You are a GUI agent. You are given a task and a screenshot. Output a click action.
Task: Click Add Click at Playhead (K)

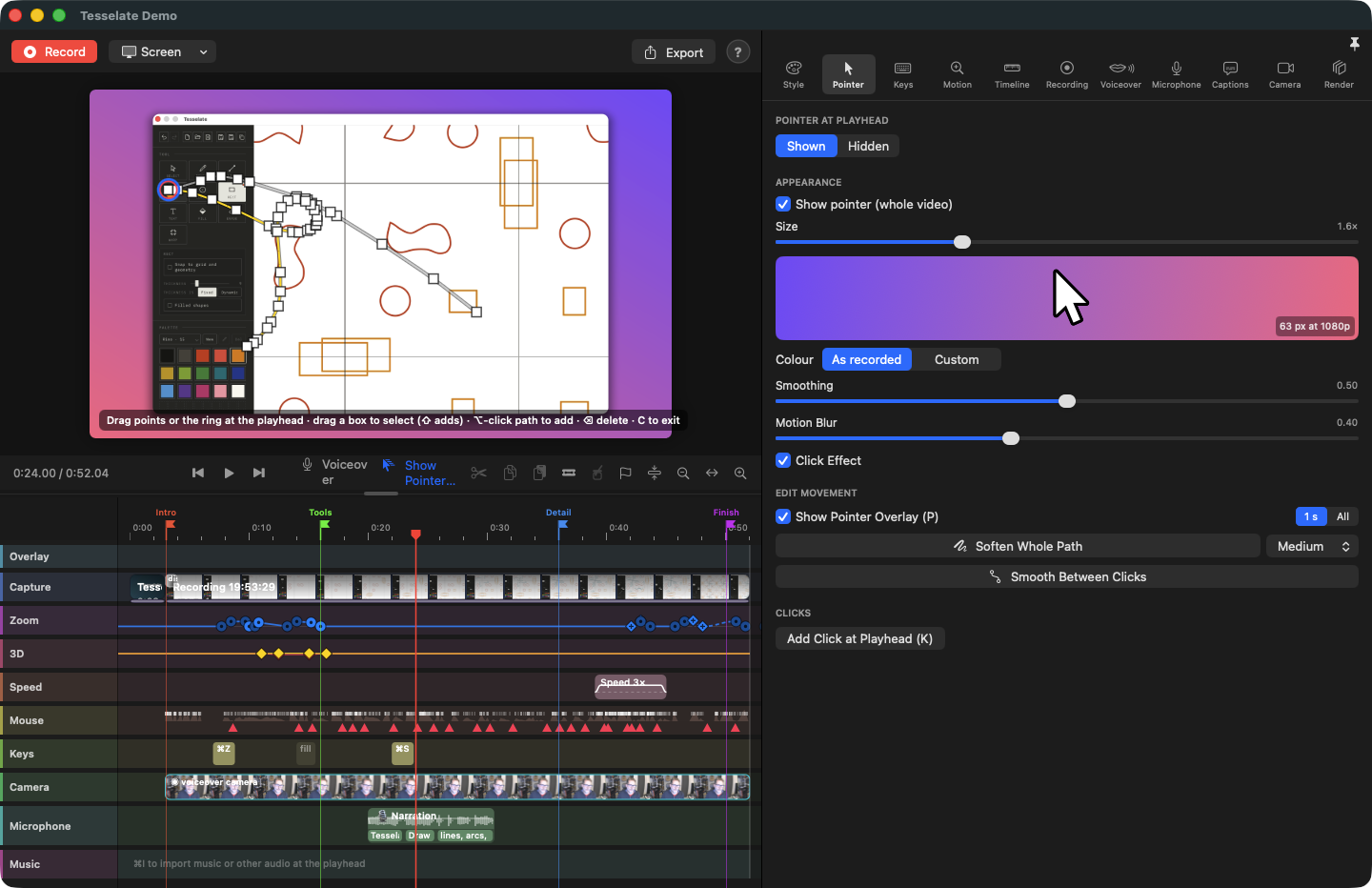[859, 638]
